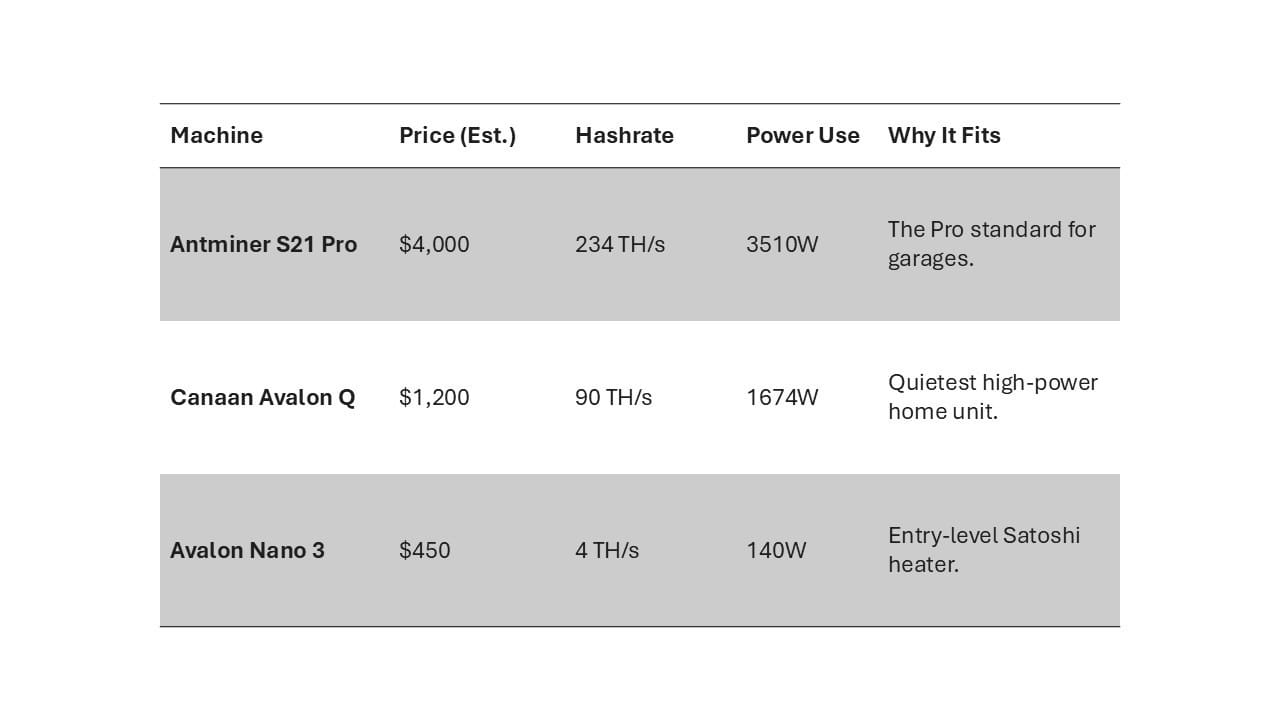This screenshot has width=1280, height=720.
Task: Click the 140W power cell
Action: (x=776, y=551)
